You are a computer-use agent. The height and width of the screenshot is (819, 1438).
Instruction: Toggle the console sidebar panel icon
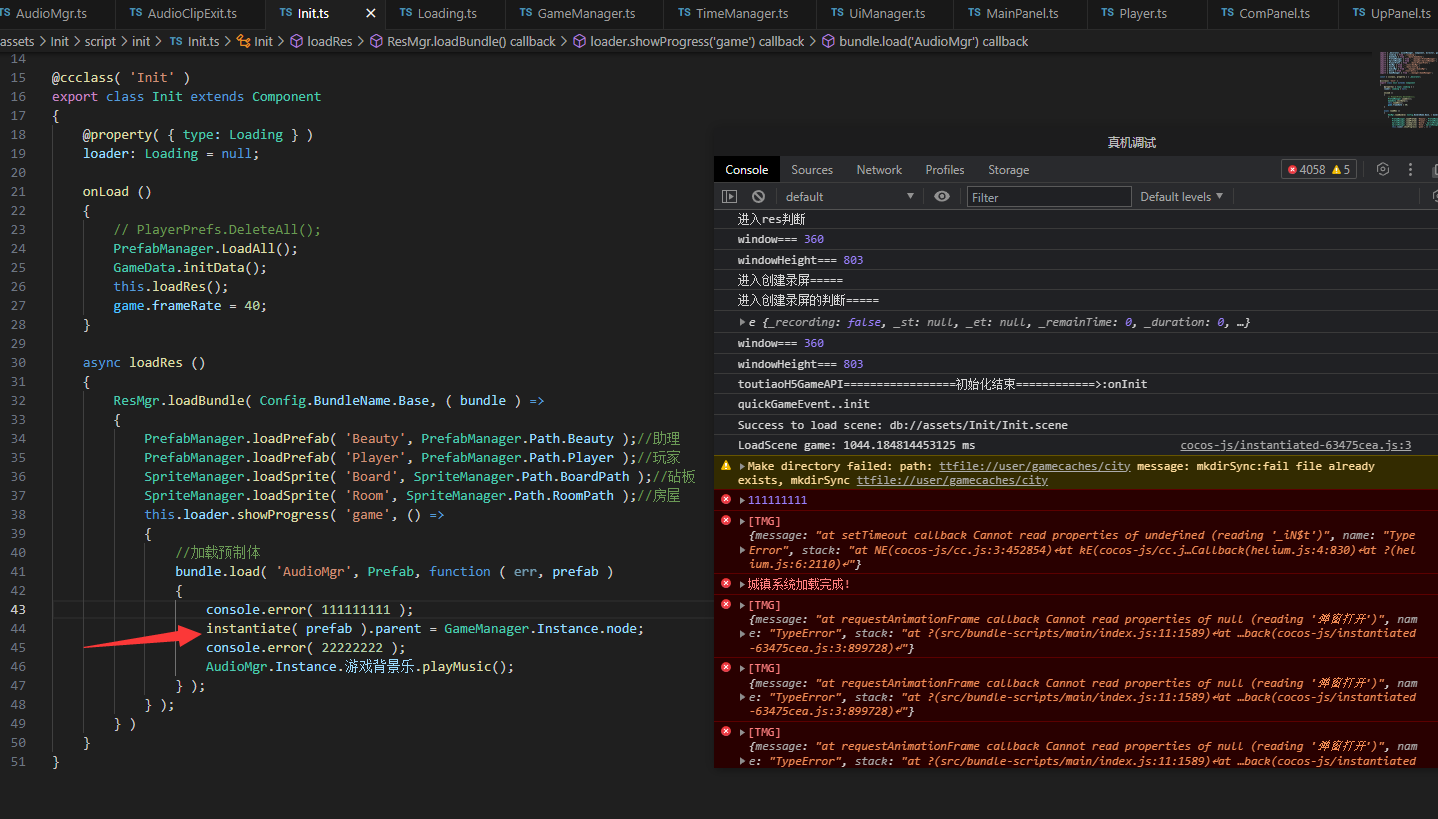click(x=730, y=197)
